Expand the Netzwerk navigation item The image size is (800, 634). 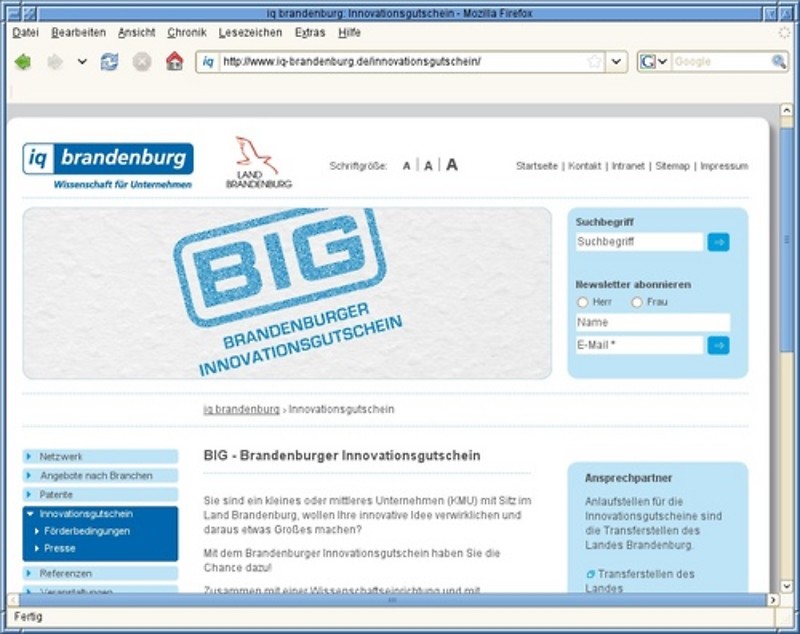[x=101, y=457]
